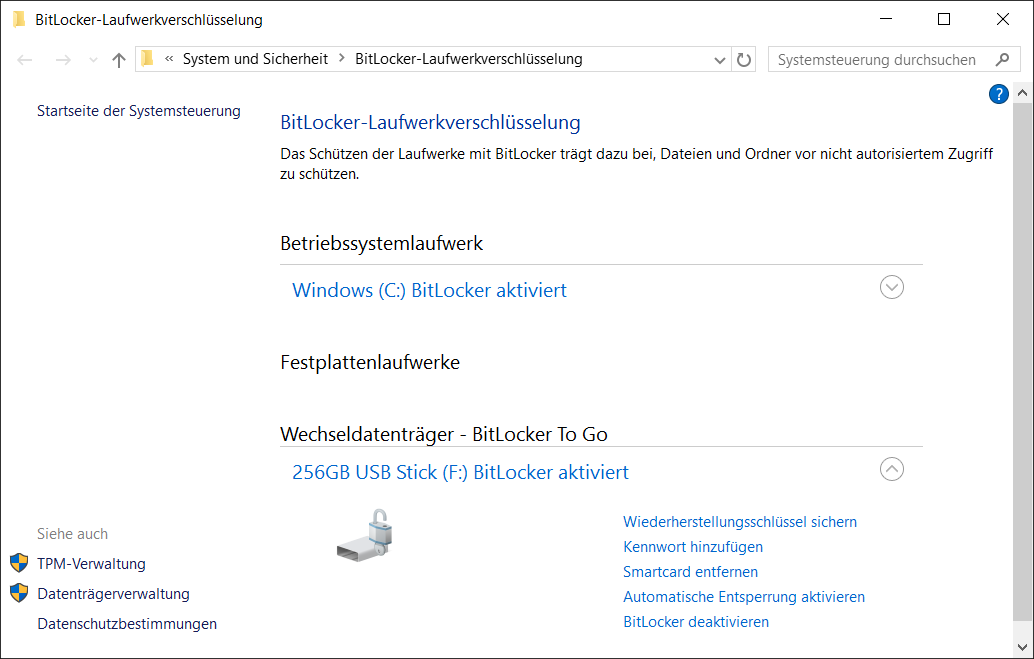Click the Wechseldatenträger - BitLocker To Go heading

444,434
